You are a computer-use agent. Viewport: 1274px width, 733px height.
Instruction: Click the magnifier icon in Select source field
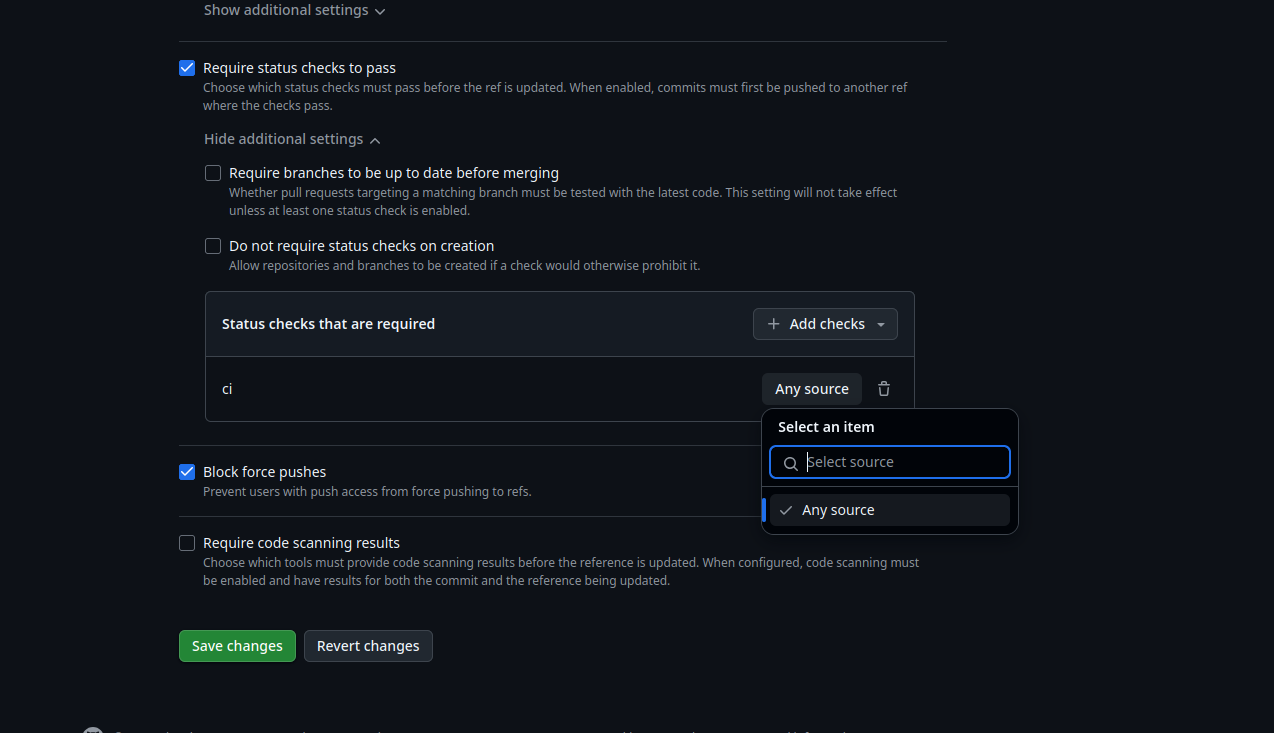790,463
